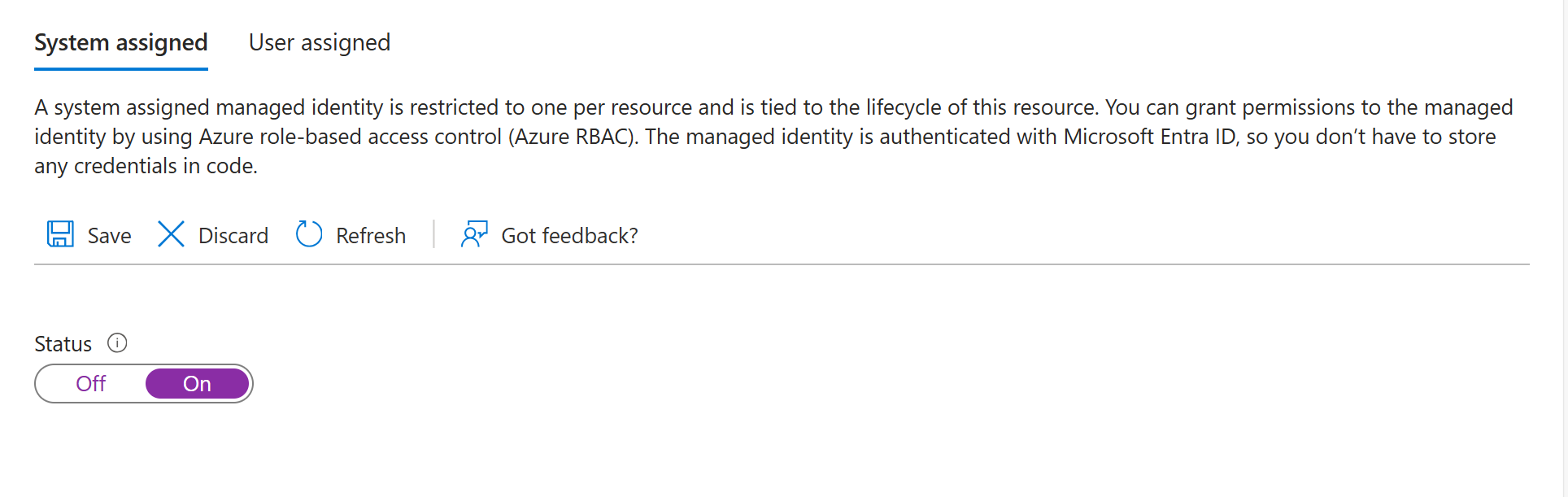The width and height of the screenshot is (1568, 497).
Task: Click the Refresh circular arrow icon
Action: coord(309,234)
